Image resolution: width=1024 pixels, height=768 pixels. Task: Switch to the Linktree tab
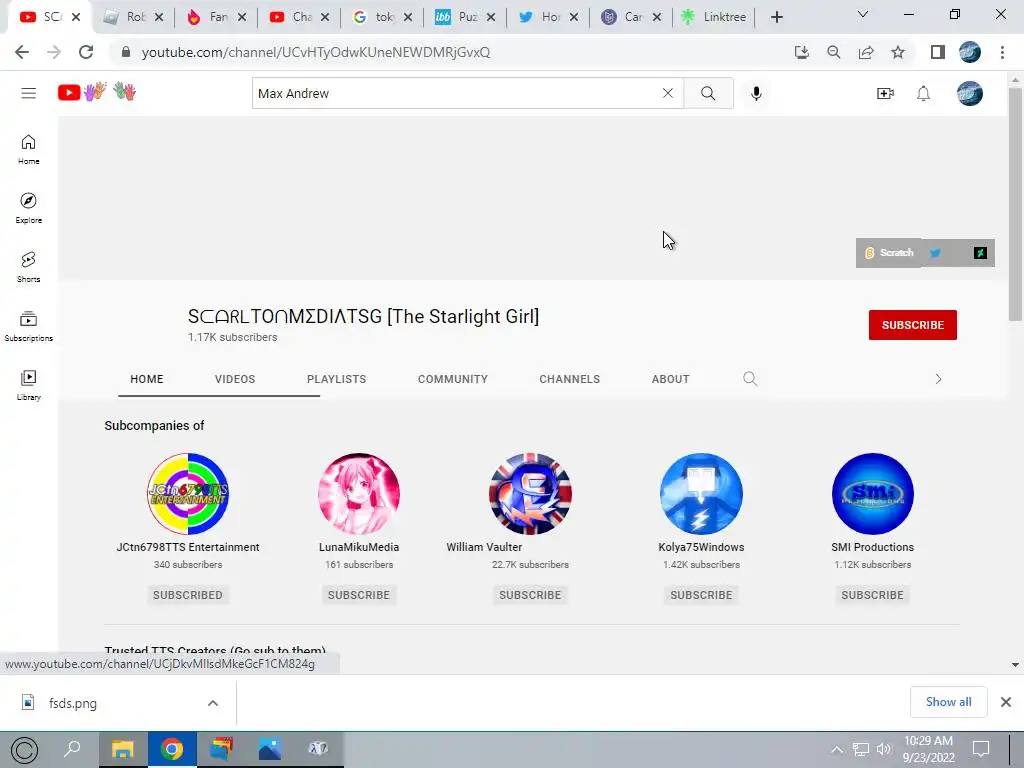pyautogui.click(x=714, y=17)
